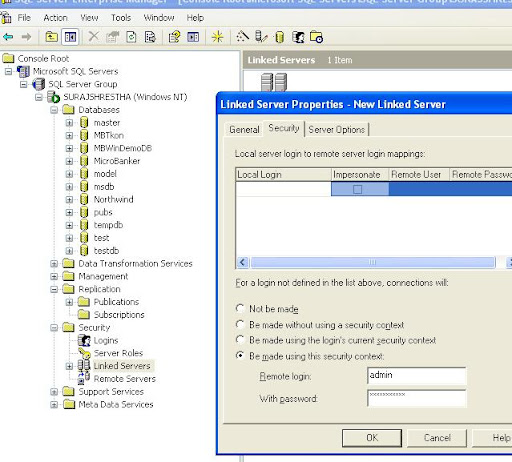This screenshot has width=512, height=462.
Task: Open the Window menu
Action: pos(159,18)
